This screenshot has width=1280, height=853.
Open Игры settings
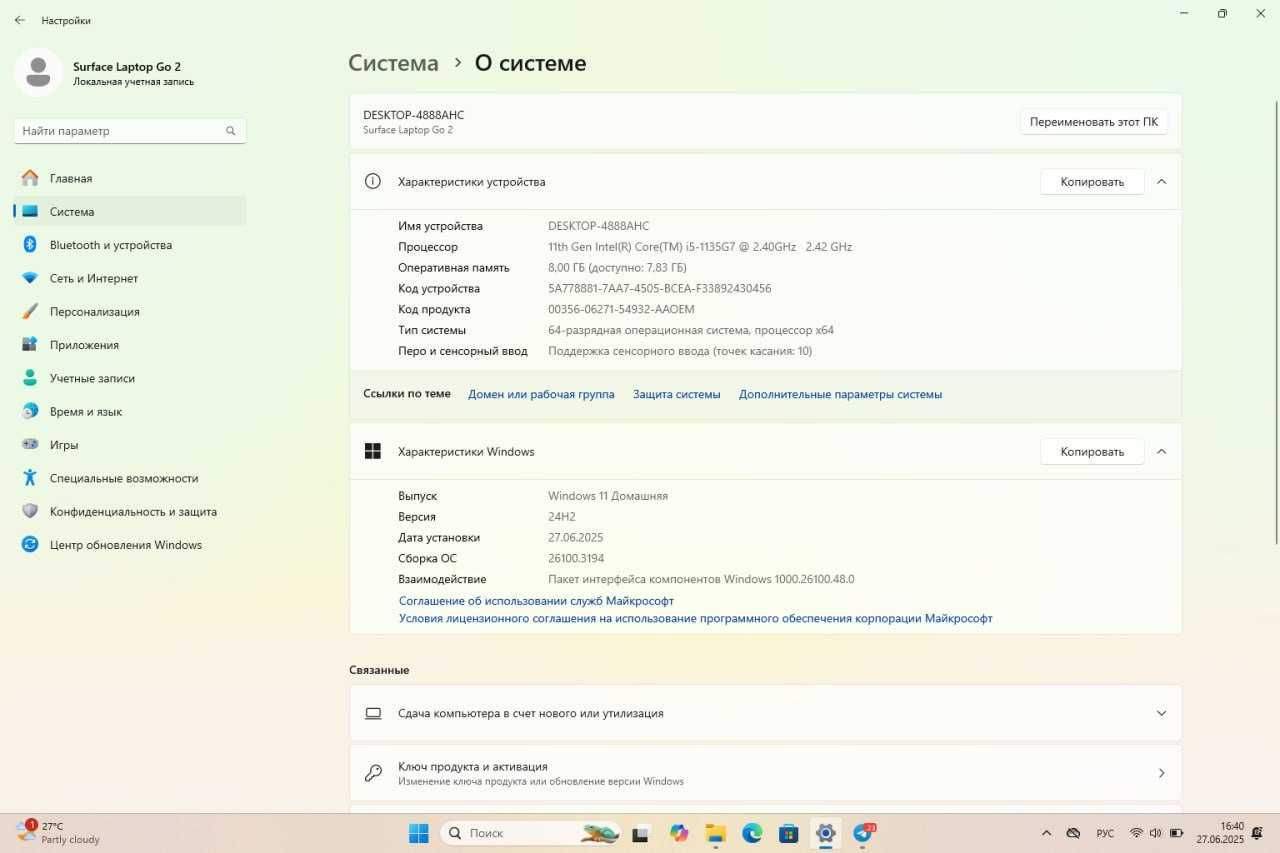coord(130,445)
